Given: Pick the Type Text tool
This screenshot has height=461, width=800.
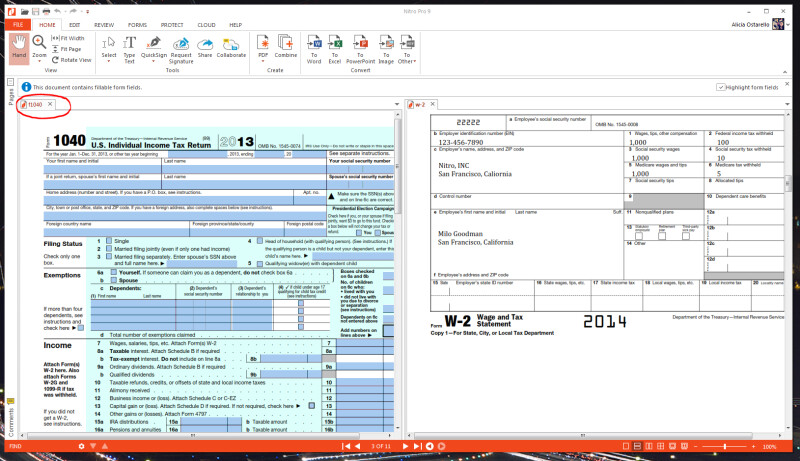Looking at the screenshot, I should [x=130, y=49].
